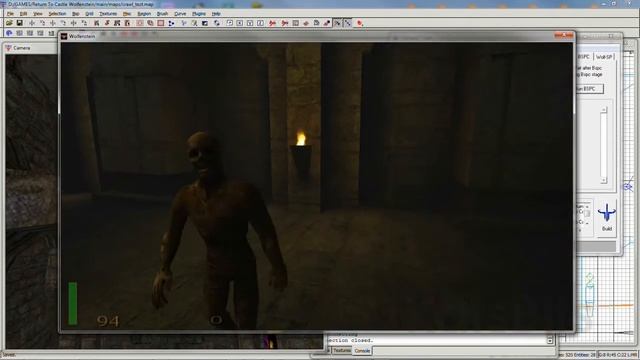Click the y-axis Rotate toolbar icon
Screen dimensions: 640x360
tap(63, 23)
